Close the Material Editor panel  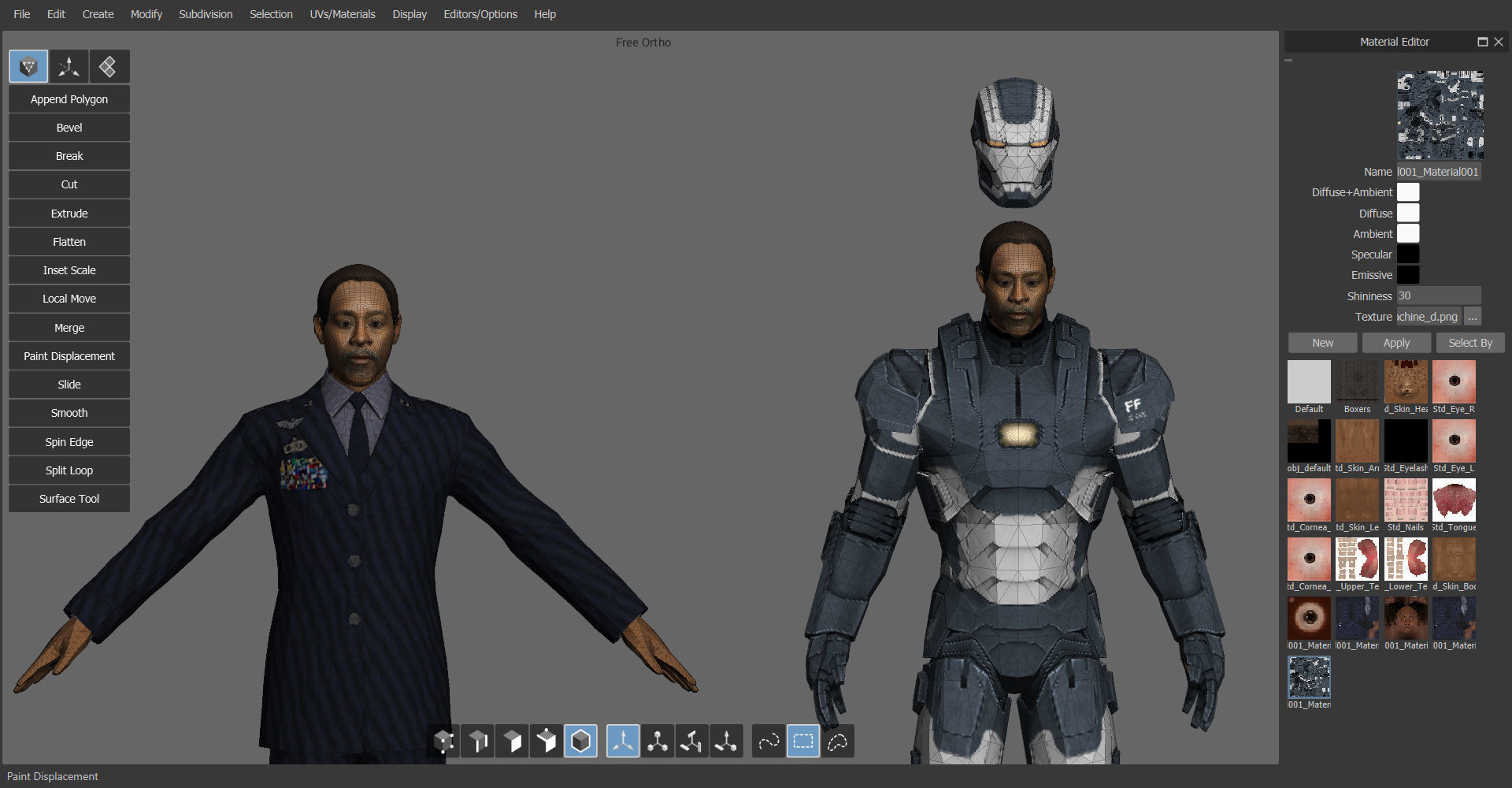point(1499,42)
